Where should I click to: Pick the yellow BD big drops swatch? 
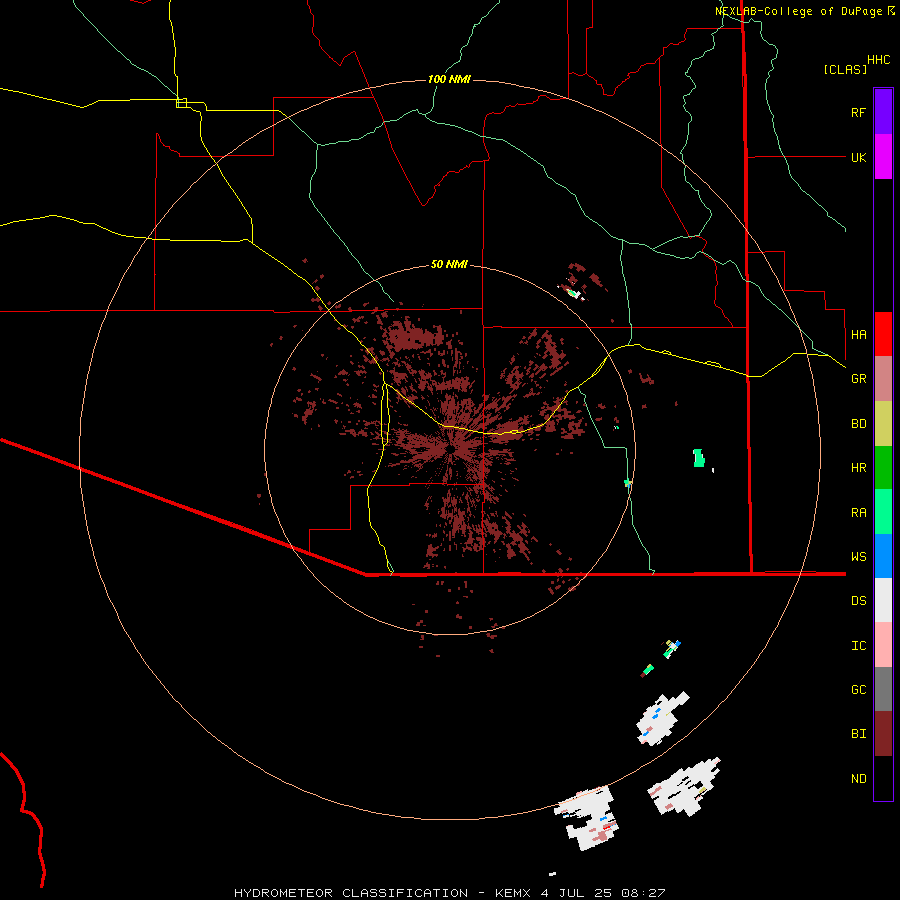pyautogui.click(x=883, y=424)
